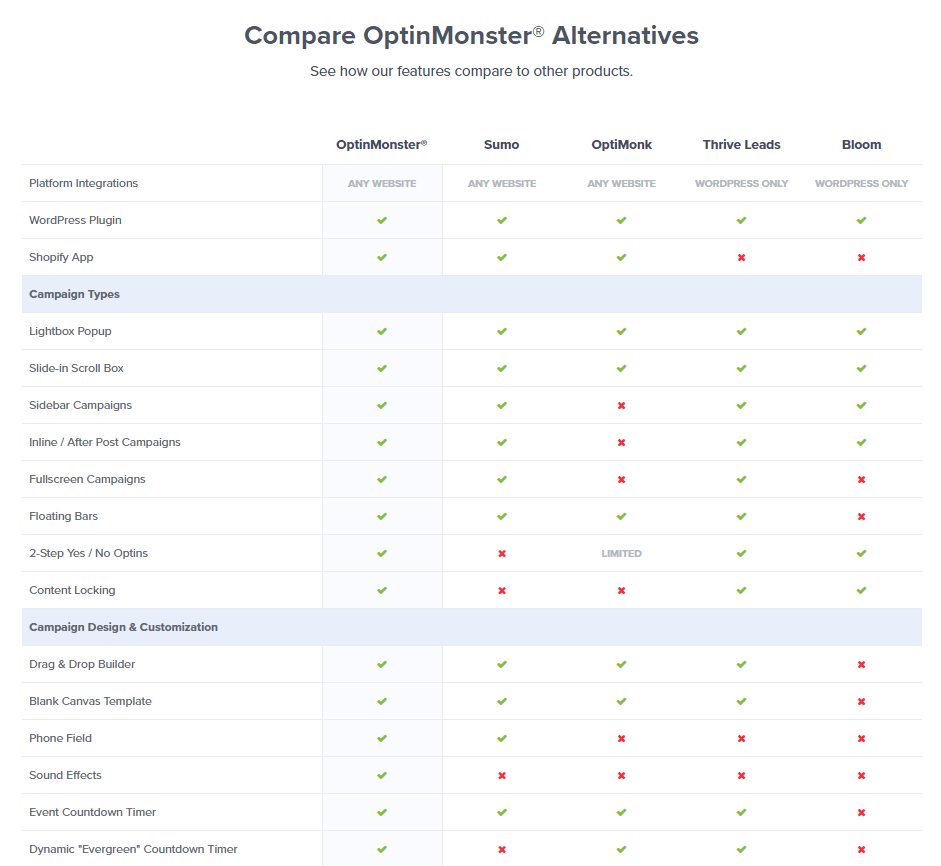941x866 pixels.
Task: Click the OptinMonster column header
Action: click(x=382, y=145)
